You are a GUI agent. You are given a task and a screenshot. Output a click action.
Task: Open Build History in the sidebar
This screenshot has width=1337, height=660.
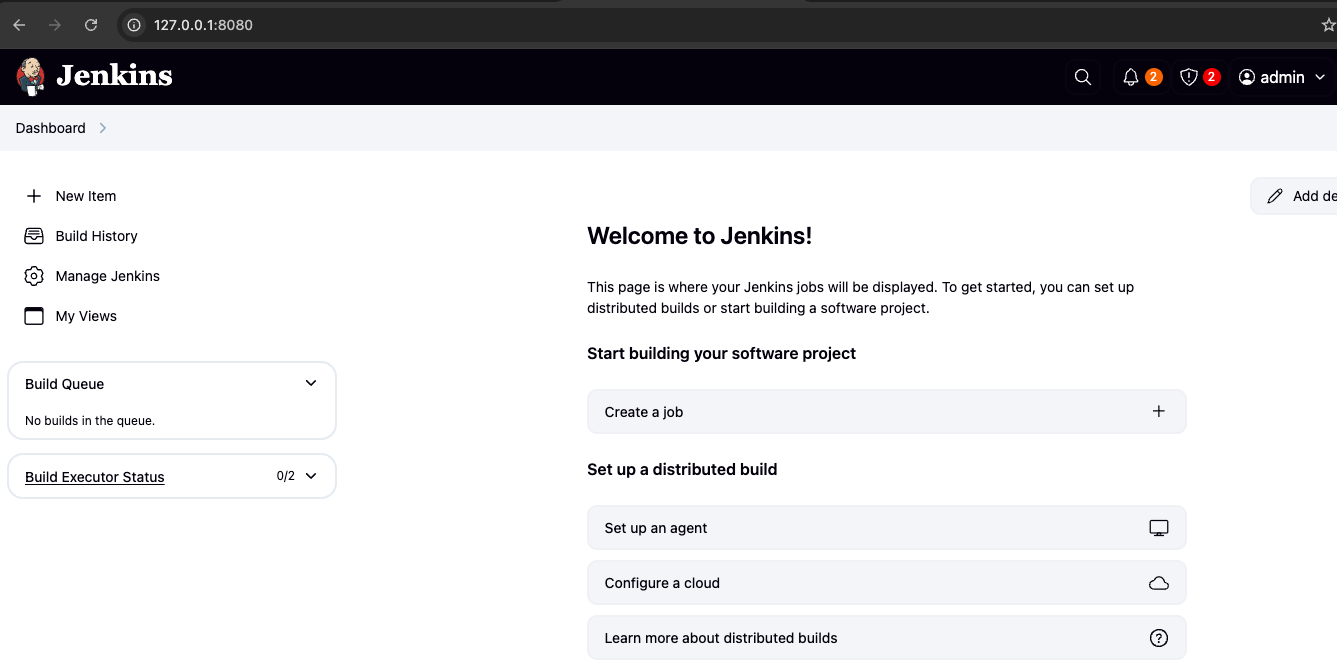(x=96, y=236)
